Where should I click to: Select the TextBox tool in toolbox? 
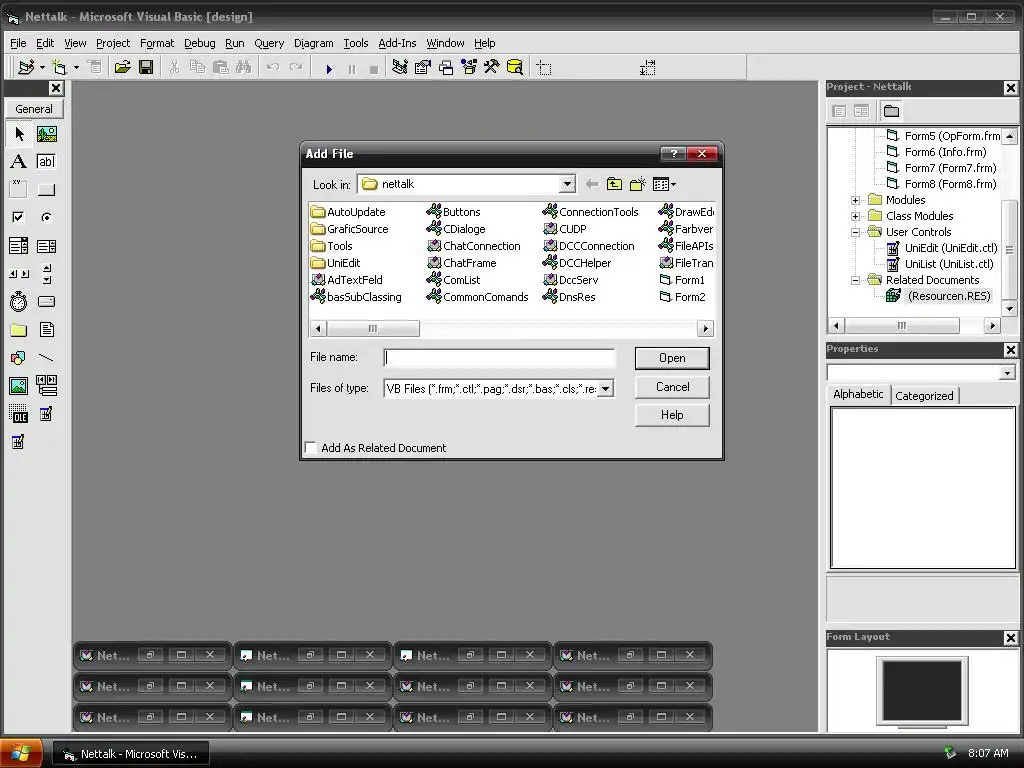coord(46,161)
